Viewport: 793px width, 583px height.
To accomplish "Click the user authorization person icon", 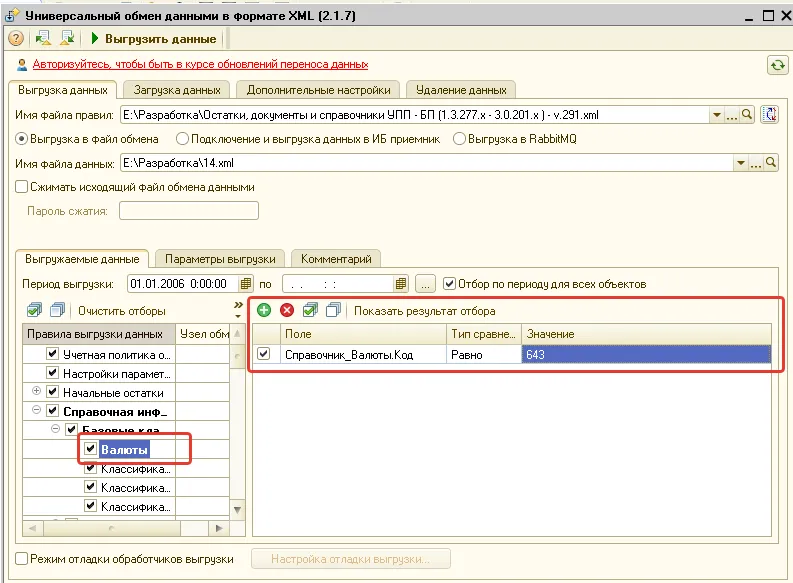I will (x=22, y=65).
